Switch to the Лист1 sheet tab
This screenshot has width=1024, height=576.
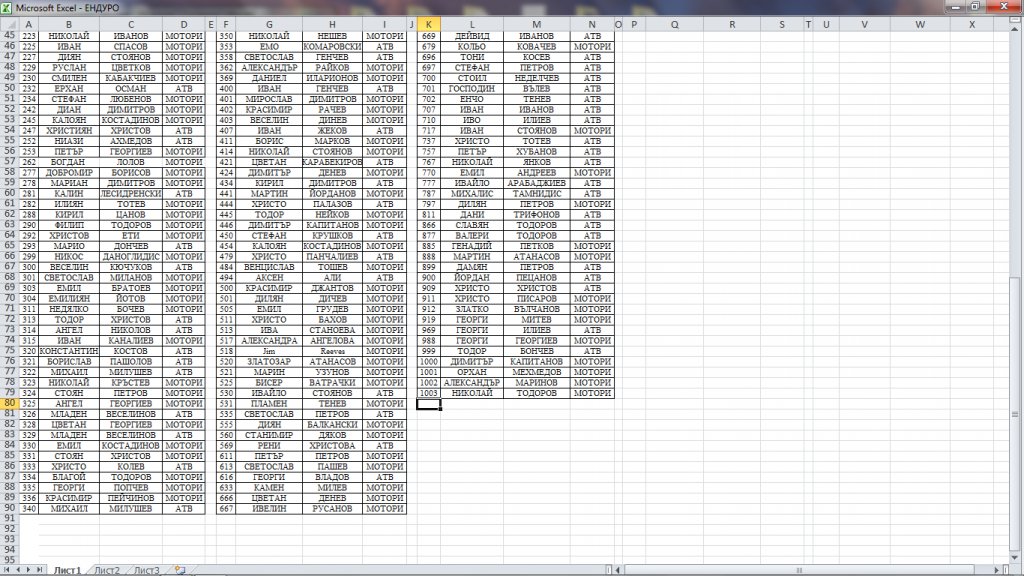coord(68,570)
